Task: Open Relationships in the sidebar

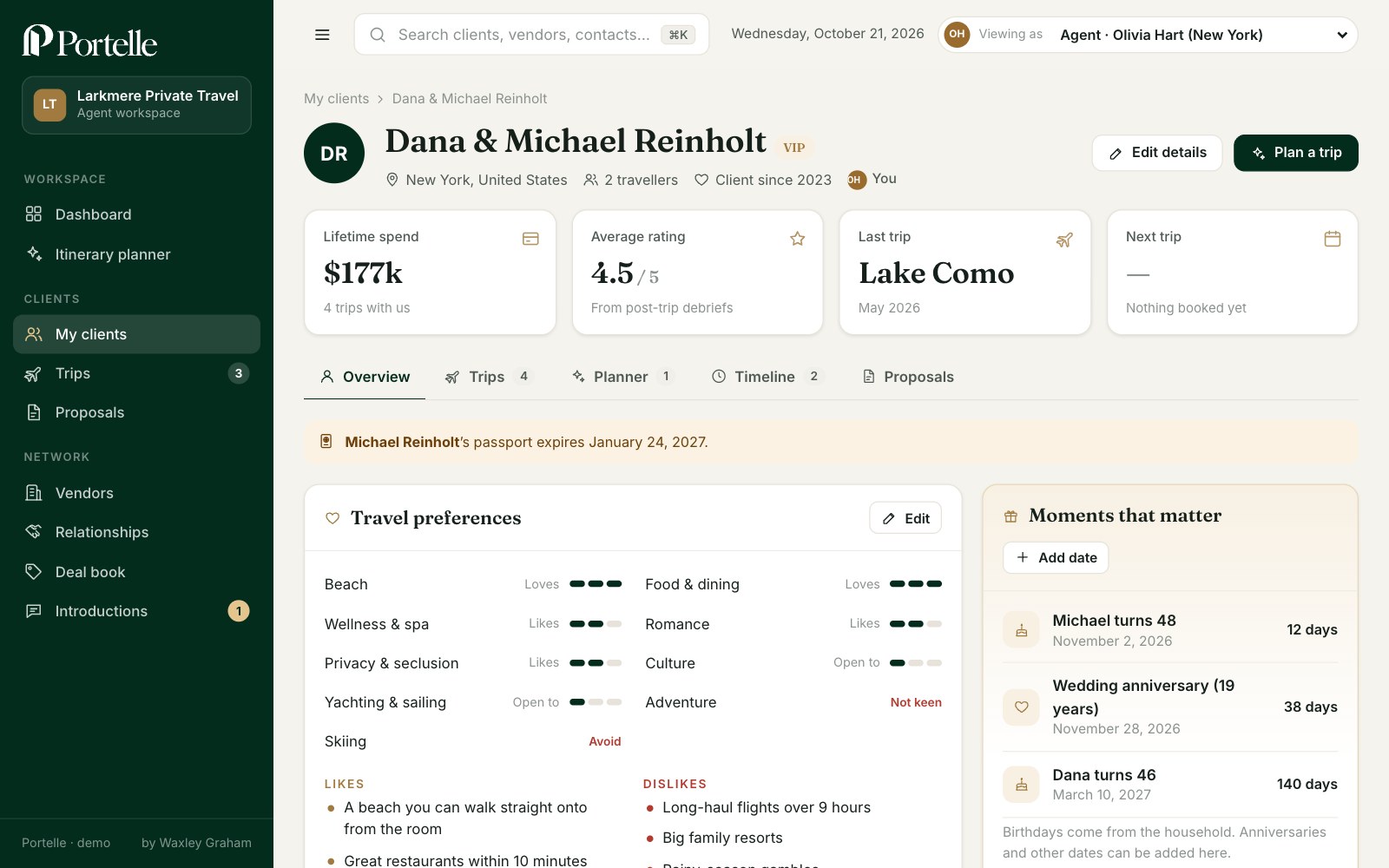Action: coord(136,532)
